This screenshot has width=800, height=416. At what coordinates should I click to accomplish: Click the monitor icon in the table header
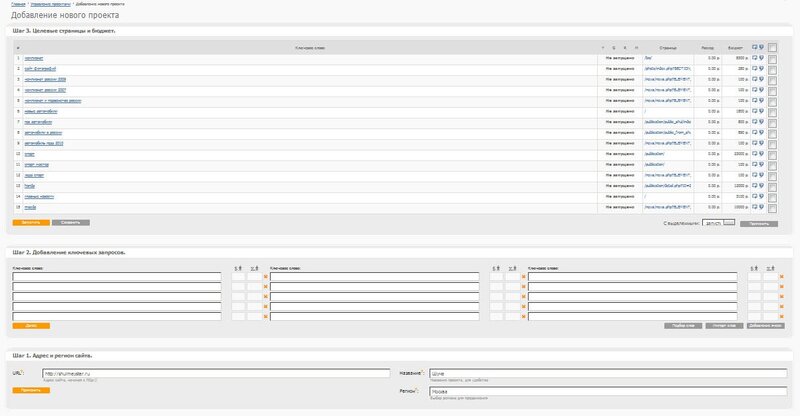755,47
